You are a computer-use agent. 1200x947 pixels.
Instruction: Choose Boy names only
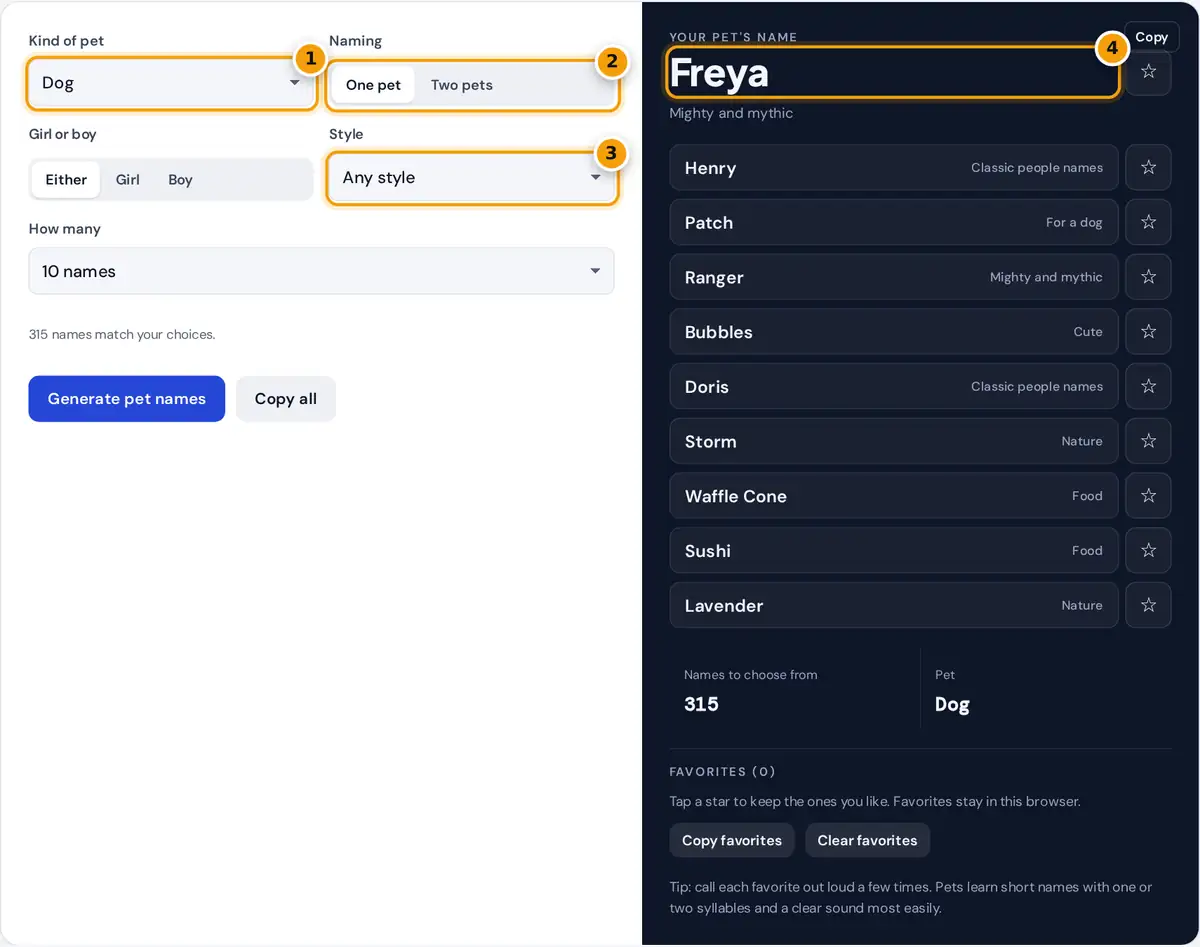point(180,180)
